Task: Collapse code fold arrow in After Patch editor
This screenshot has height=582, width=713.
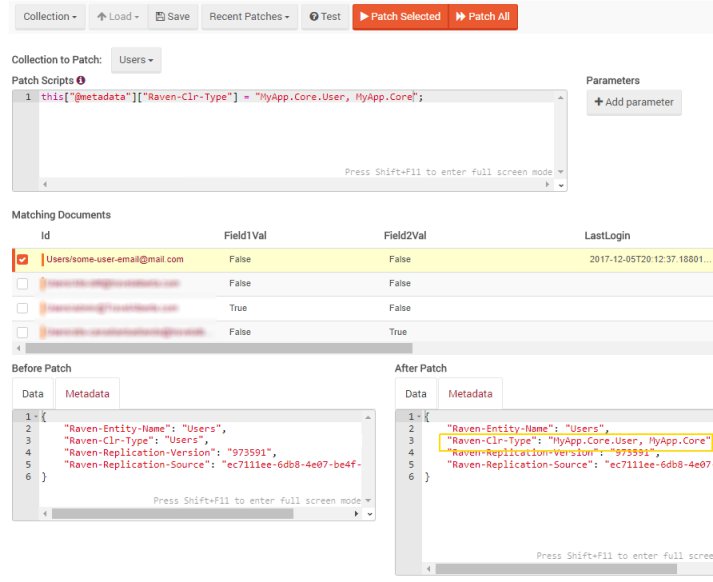Action: 419,417
